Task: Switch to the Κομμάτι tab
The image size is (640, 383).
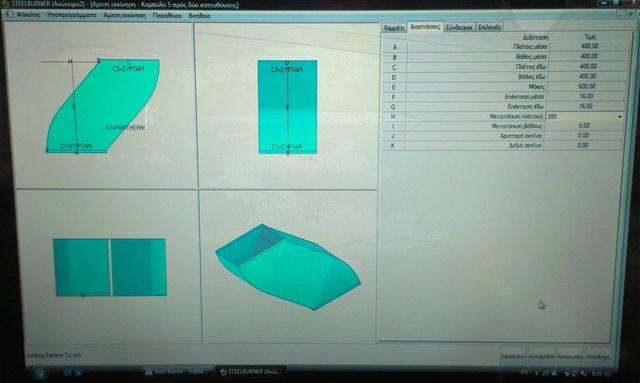Action: coord(394,28)
